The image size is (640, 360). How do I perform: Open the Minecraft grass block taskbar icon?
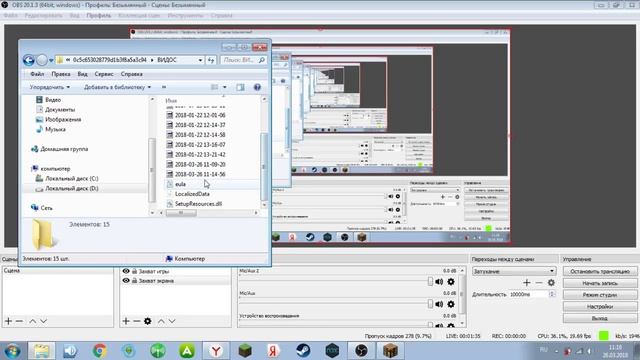pos(245,351)
